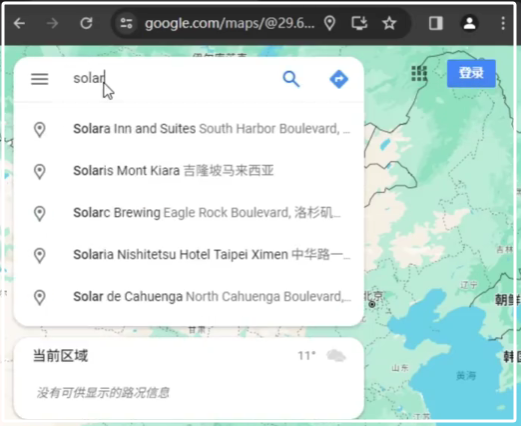Click the location pin icon in address bar
The image size is (521, 426).
330,23
